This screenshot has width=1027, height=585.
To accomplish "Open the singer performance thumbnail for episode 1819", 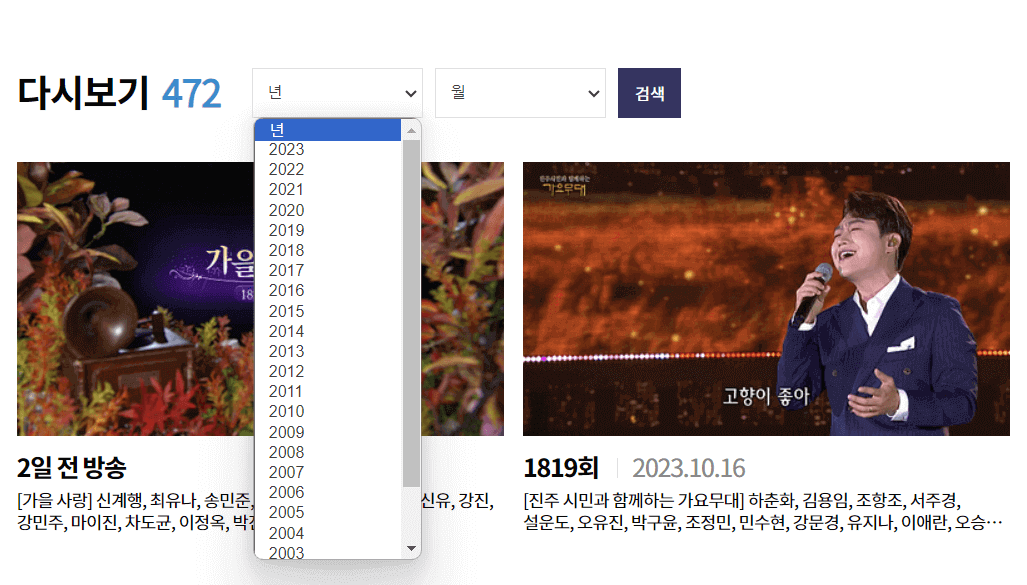I will [x=765, y=298].
